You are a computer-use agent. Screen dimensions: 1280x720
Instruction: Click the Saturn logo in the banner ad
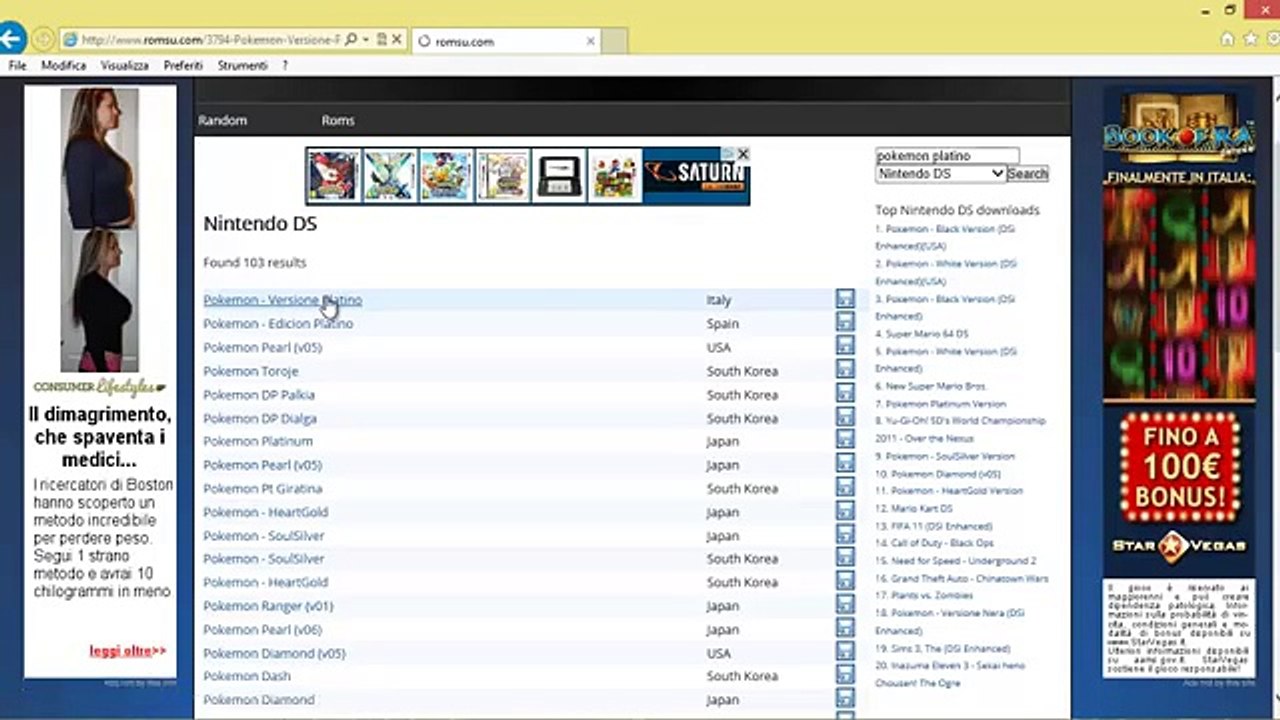point(696,176)
